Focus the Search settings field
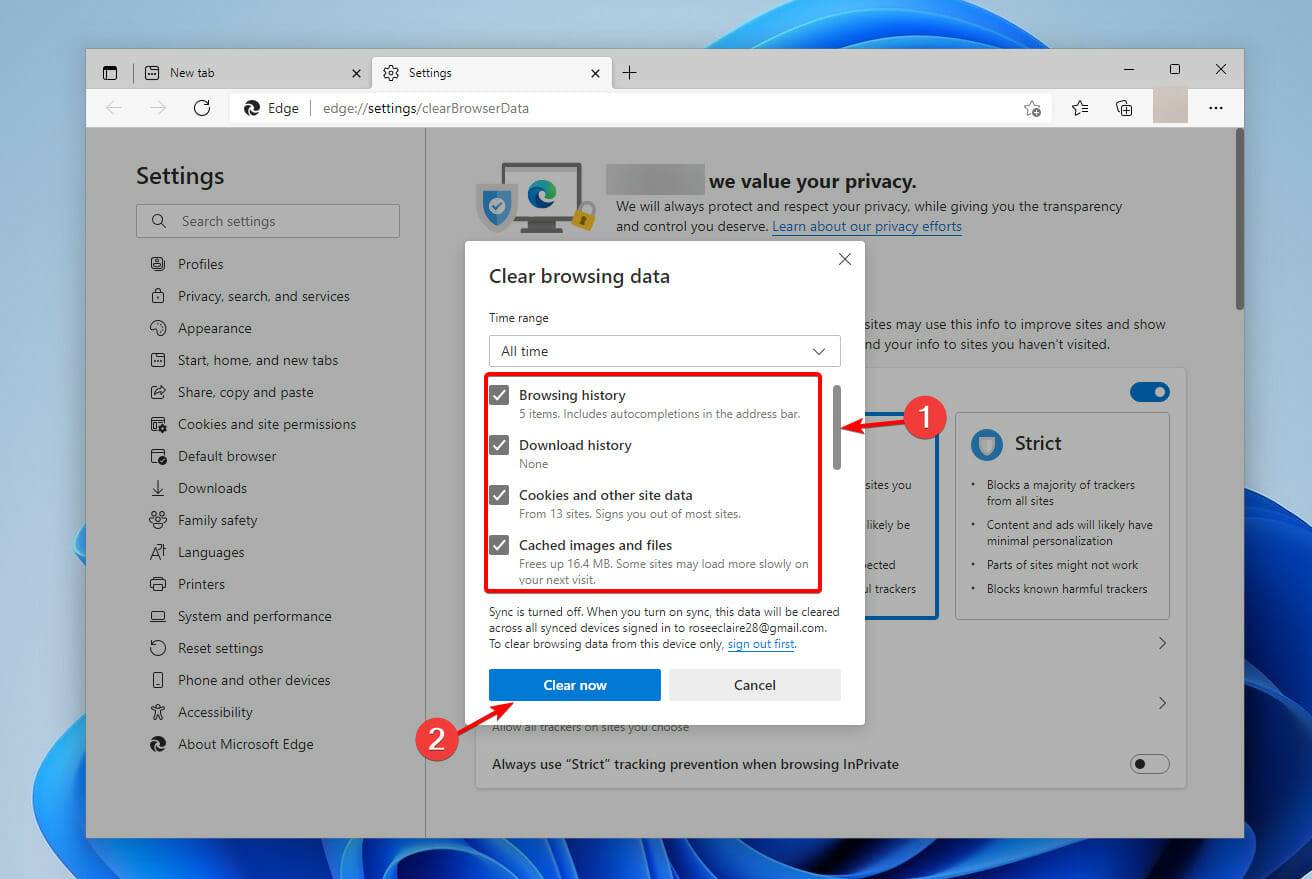Screen dimensions: 1312x879 (x=268, y=221)
